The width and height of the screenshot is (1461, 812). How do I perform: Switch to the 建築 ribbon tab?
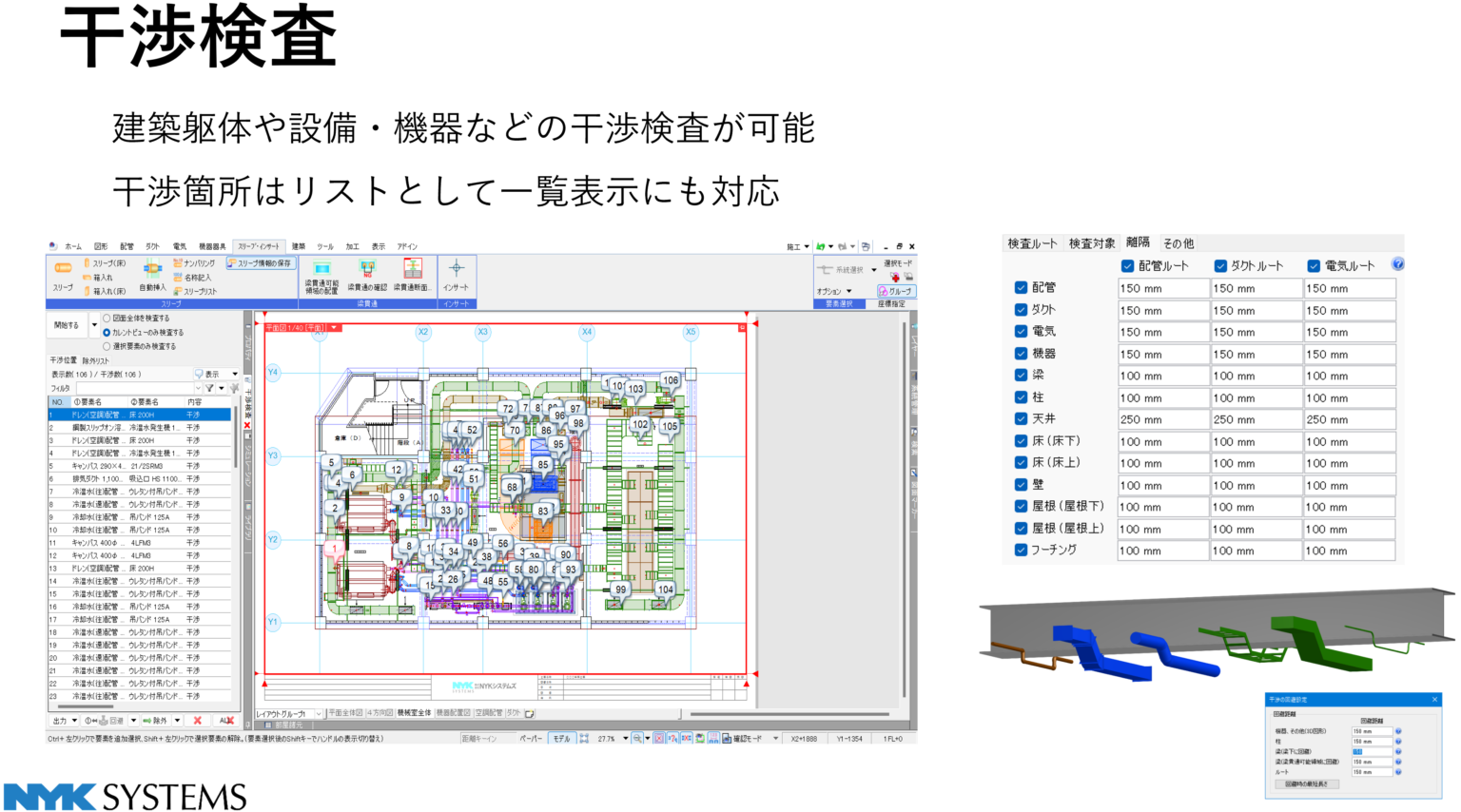(x=300, y=247)
